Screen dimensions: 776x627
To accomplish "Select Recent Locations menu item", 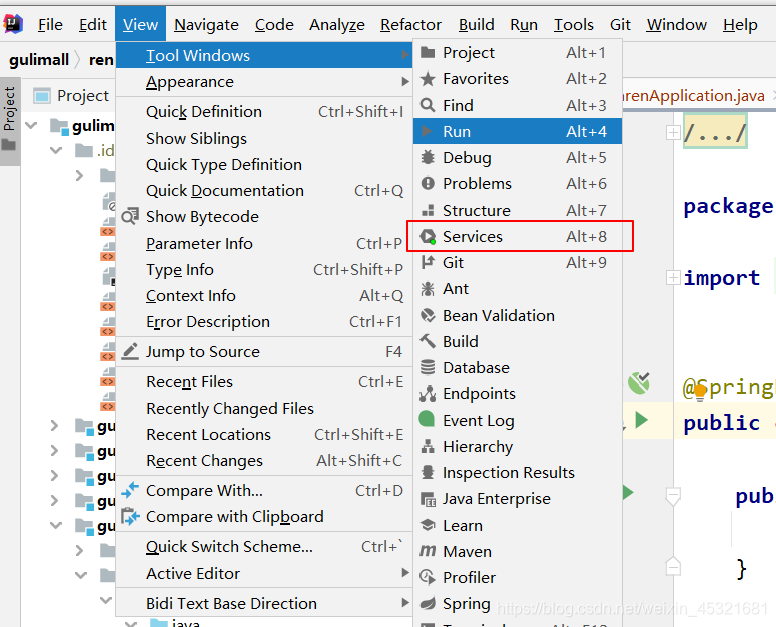I will tap(264, 434).
